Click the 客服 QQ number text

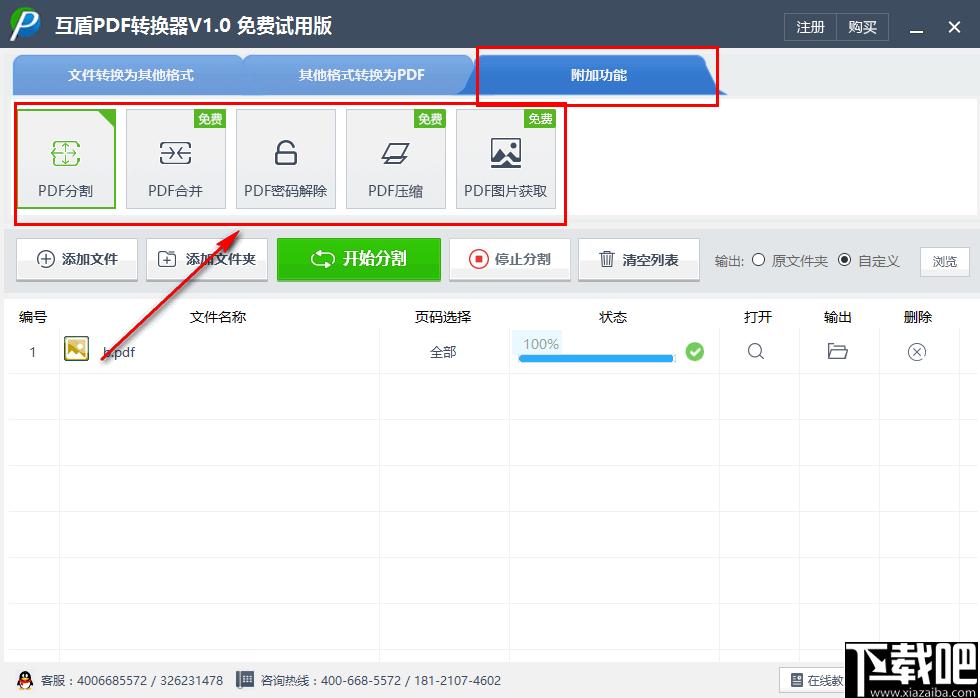point(131,681)
